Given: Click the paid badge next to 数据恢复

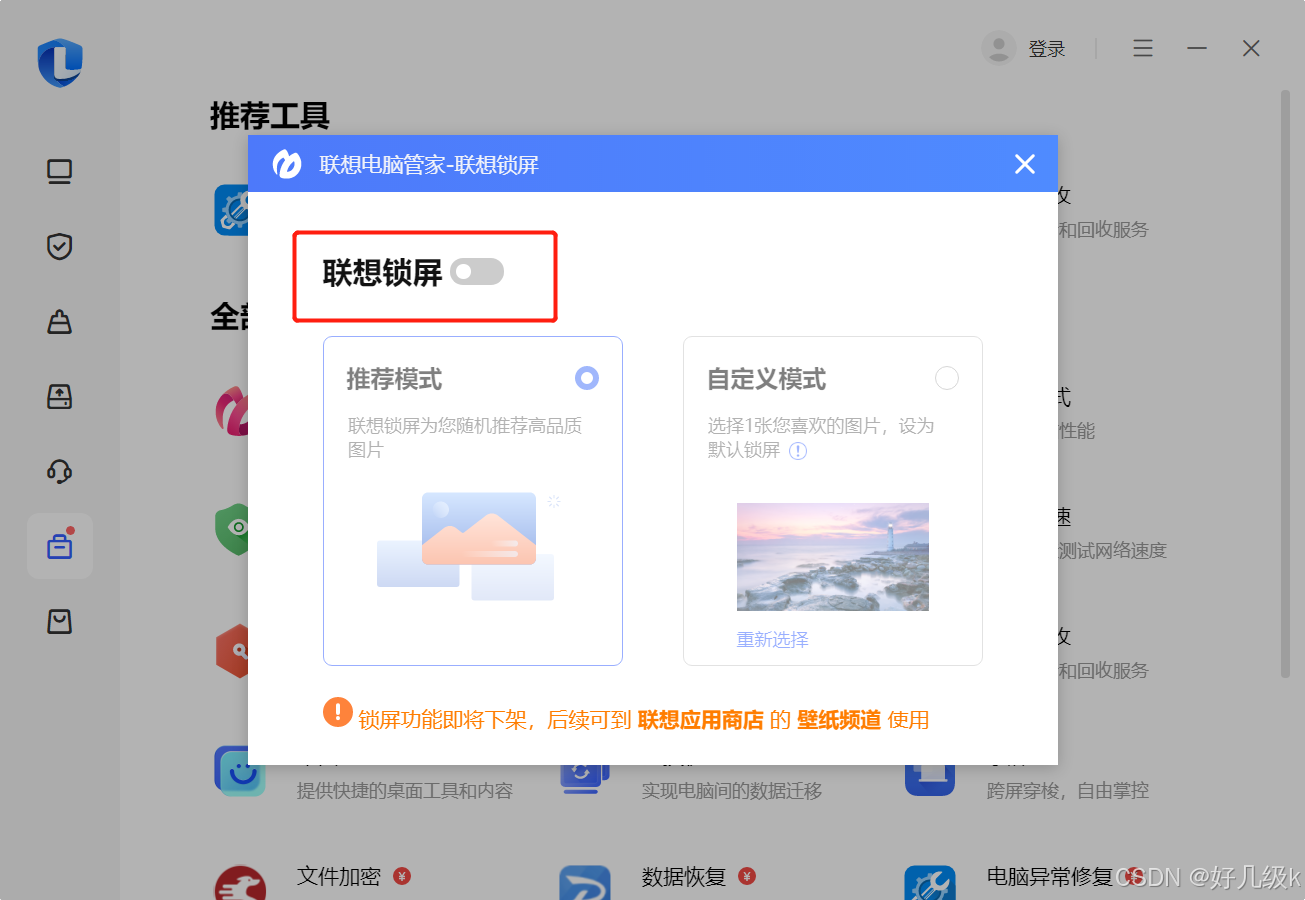Looking at the screenshot, I should pyautogui.click(x=747, y=876).
